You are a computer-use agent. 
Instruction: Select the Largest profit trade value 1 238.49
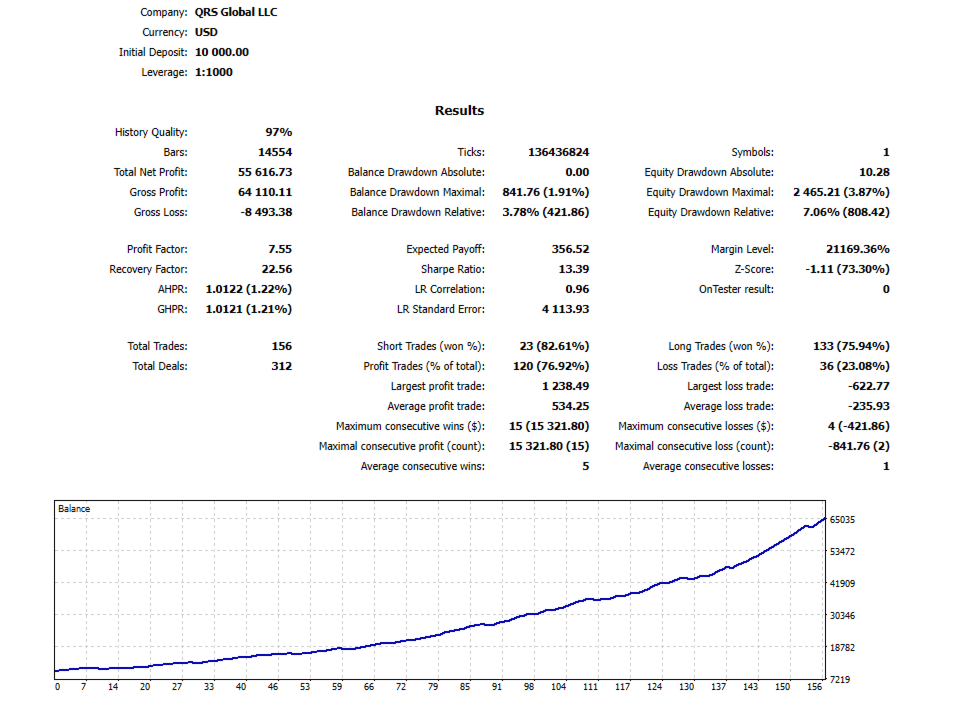tap(566, 386)
